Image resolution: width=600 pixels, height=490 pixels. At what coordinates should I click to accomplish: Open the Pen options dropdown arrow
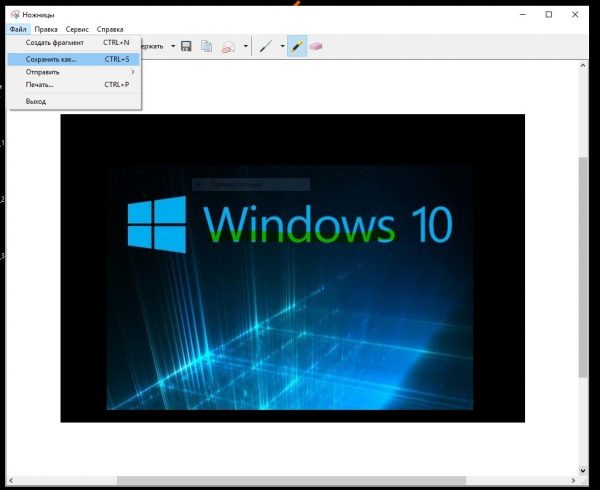tap(282, 46)
